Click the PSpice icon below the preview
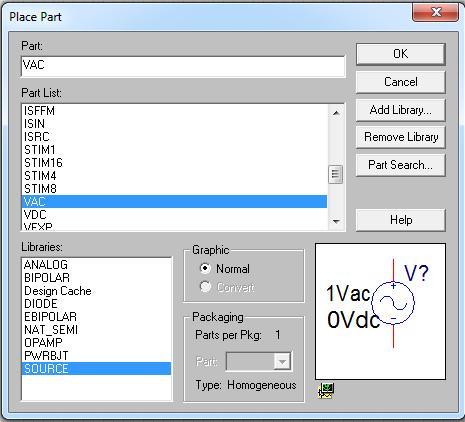This screenshot has height=422, width=465. point(326,390)
